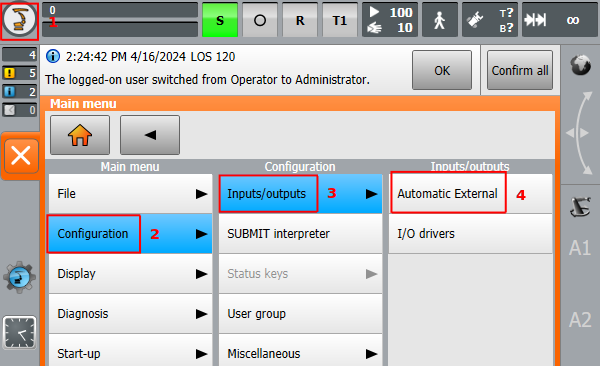Viewport: 600px width, 366px height.
Task: Open the I/O drivers entry
Action: (471, 234)
